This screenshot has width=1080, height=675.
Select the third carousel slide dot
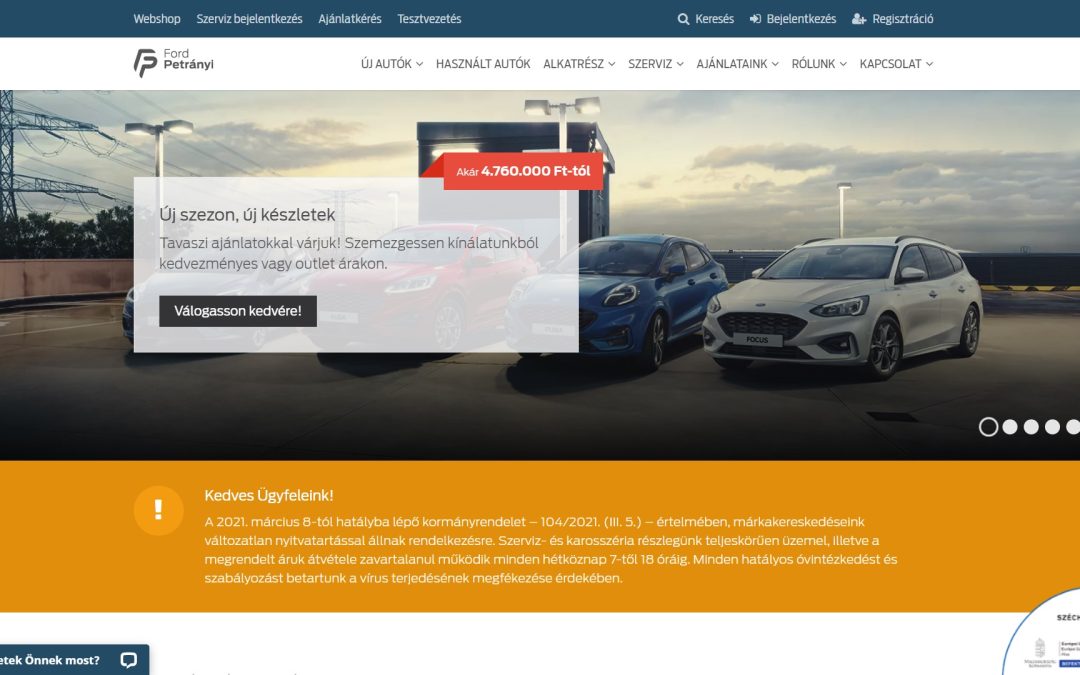pos(1031,427)
